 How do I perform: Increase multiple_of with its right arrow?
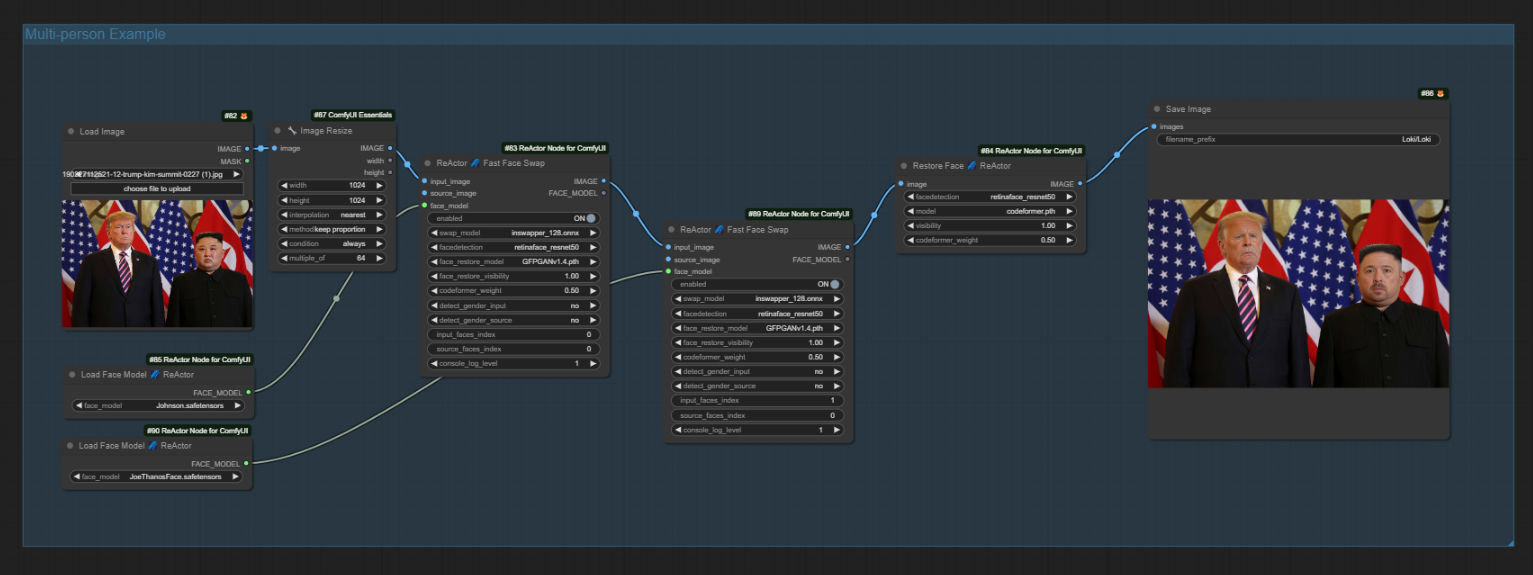coord(380,258)
